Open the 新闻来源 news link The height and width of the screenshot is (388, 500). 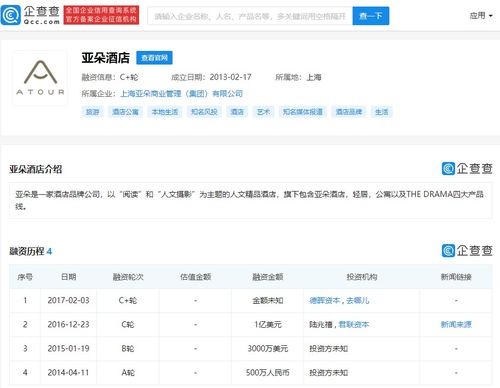coord(456,325)
